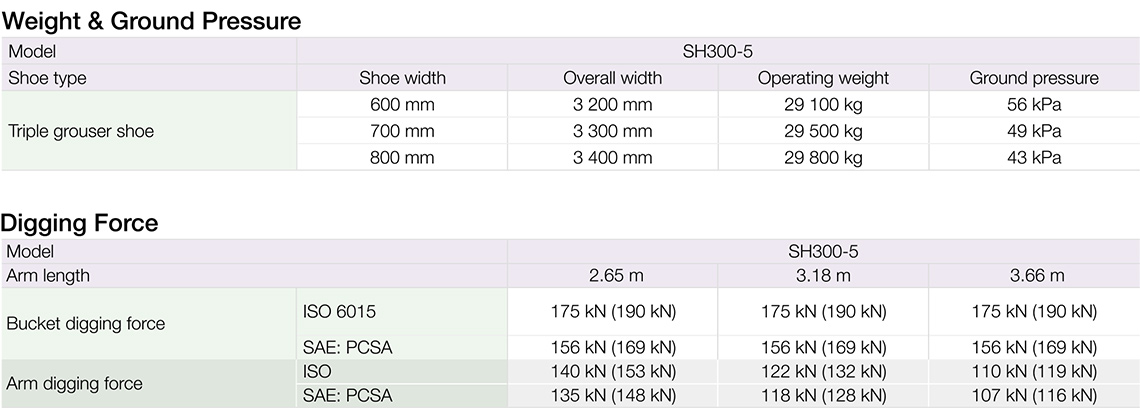Image resolution: width=1140 pixels, height=408 pixels.
Task: Select the 29 800 kg operating weight cell
Action: coord(823,157)
